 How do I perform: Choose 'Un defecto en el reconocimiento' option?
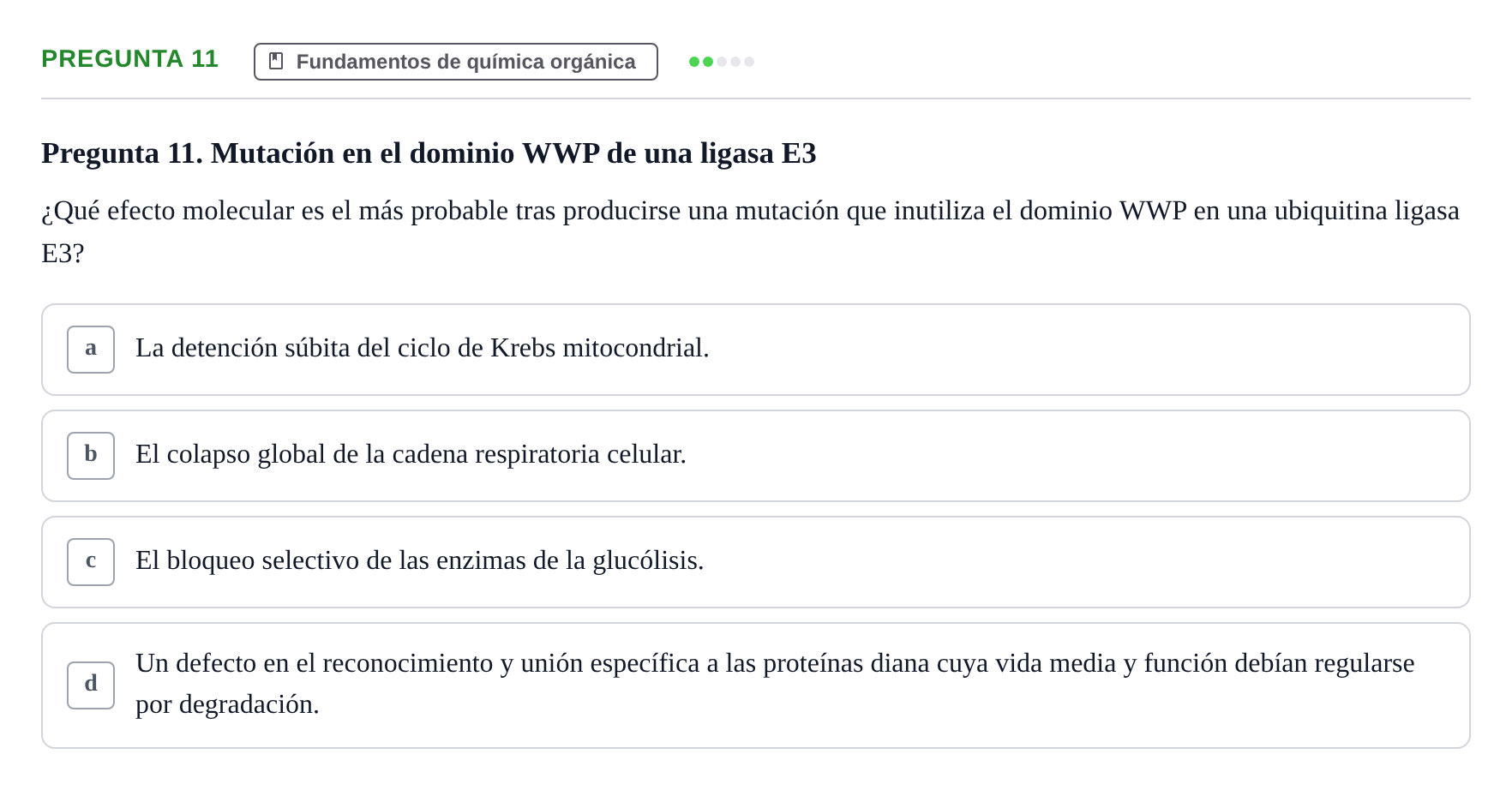point(756,685)
